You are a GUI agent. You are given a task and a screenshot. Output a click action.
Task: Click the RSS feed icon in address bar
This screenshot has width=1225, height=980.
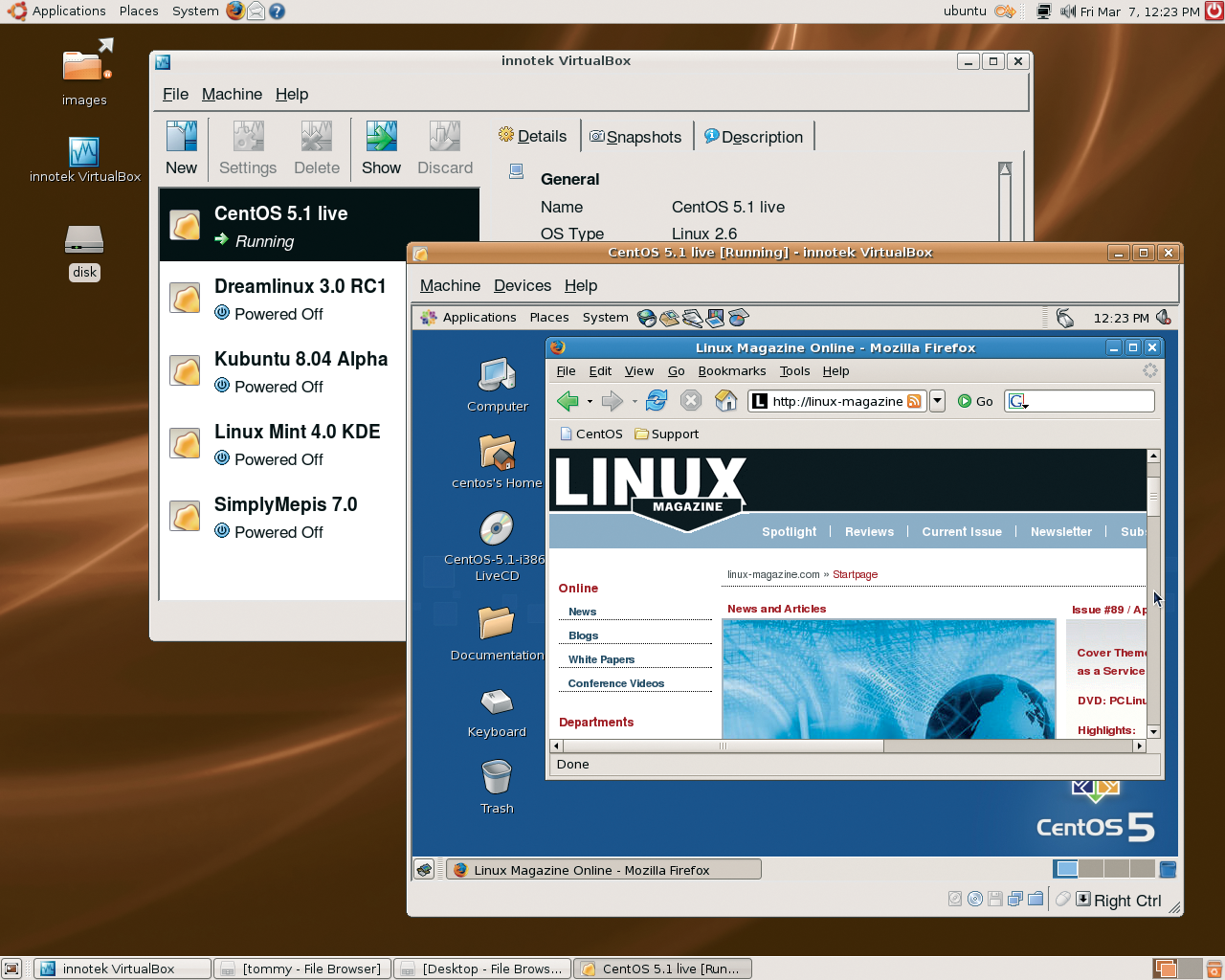914,401
